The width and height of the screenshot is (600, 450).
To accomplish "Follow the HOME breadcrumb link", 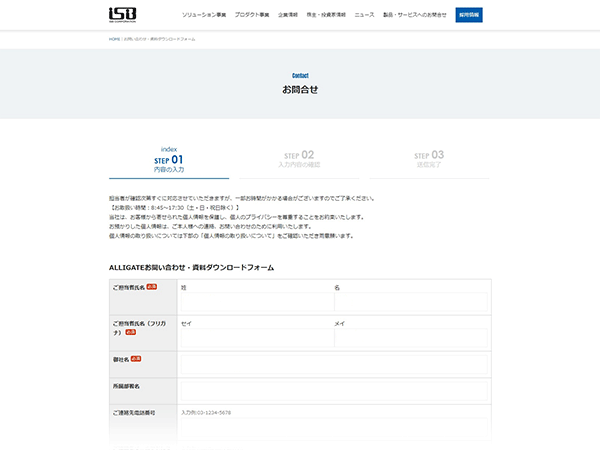I will [x=114, y=39].
